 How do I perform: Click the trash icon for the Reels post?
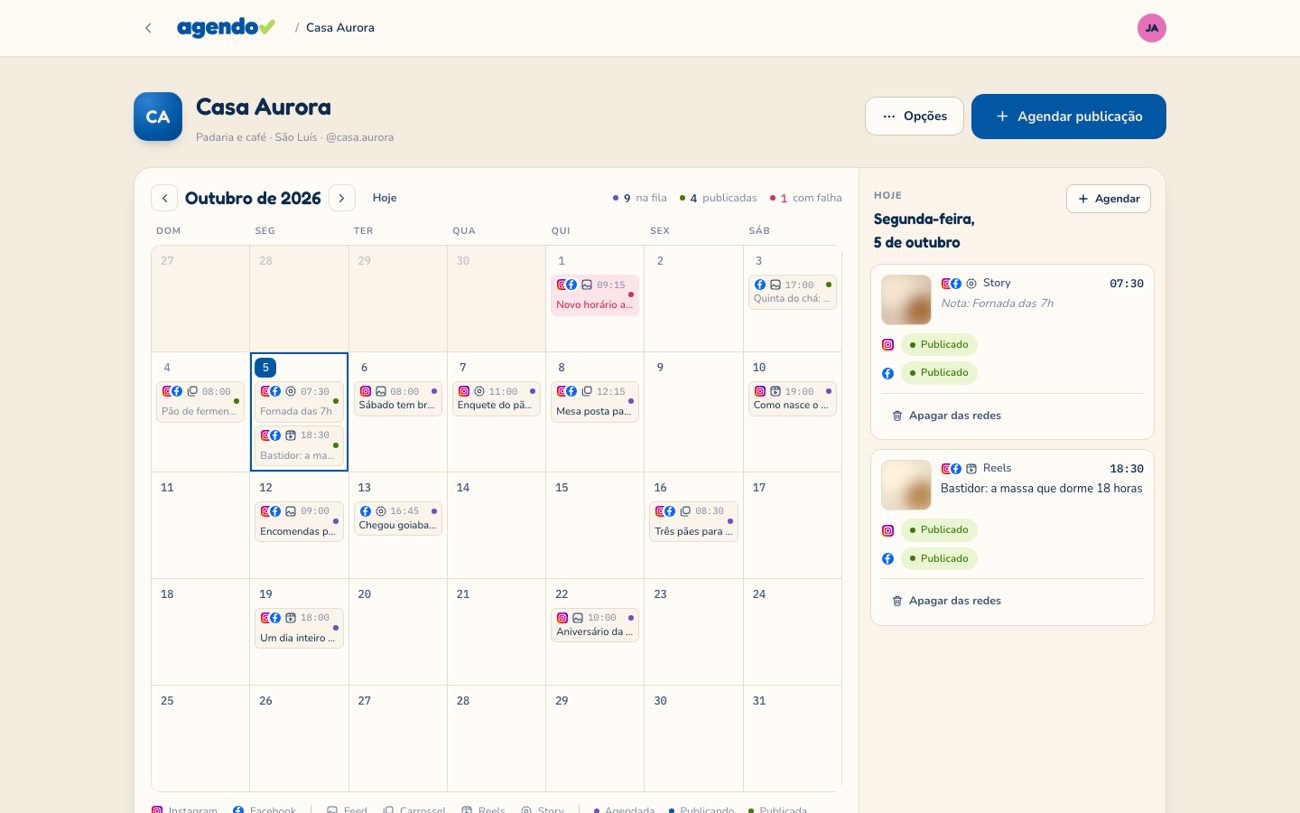pos(897,601)
